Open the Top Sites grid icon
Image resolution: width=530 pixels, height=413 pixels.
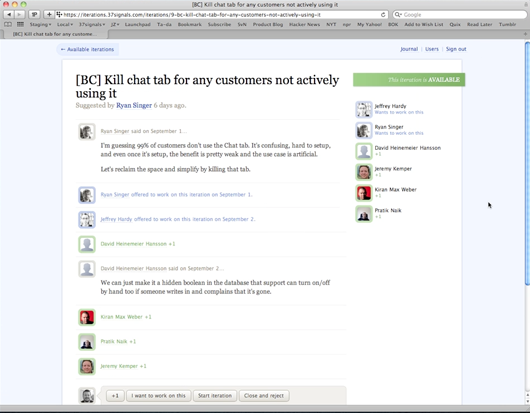pyautogui.click(x=20, y=24)
